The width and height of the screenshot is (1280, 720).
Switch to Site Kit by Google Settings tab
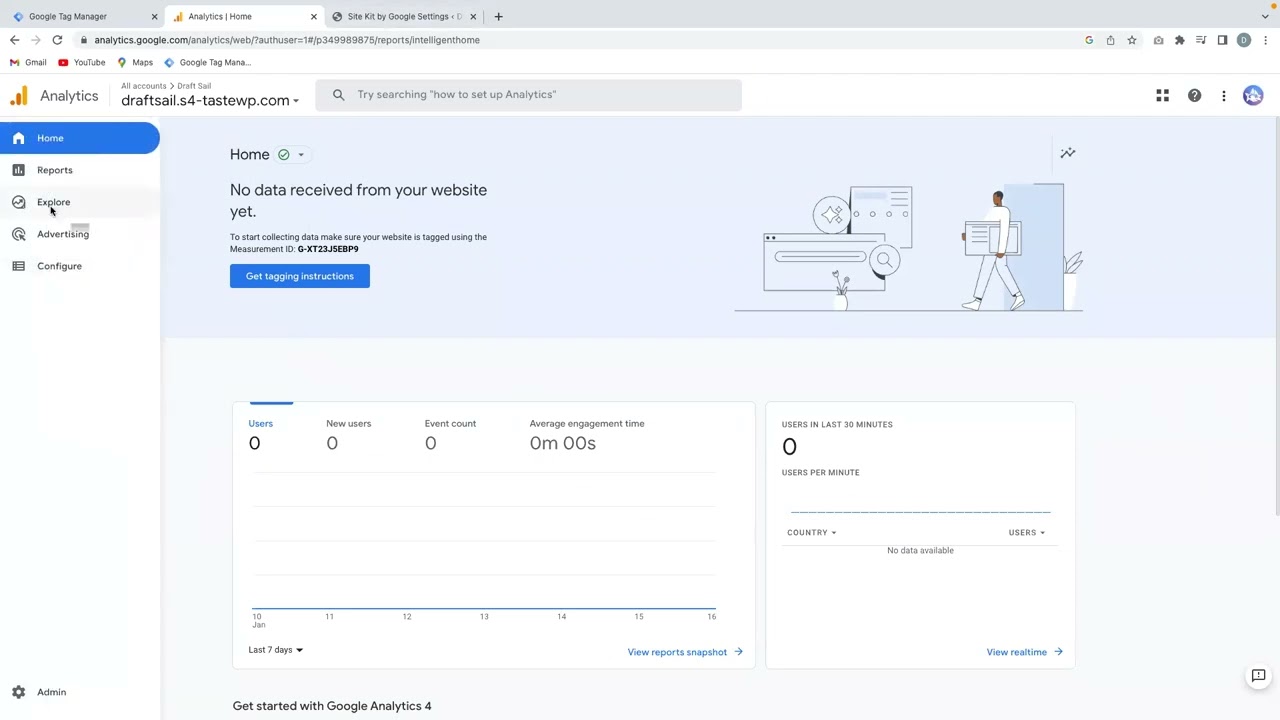(402, 17)
